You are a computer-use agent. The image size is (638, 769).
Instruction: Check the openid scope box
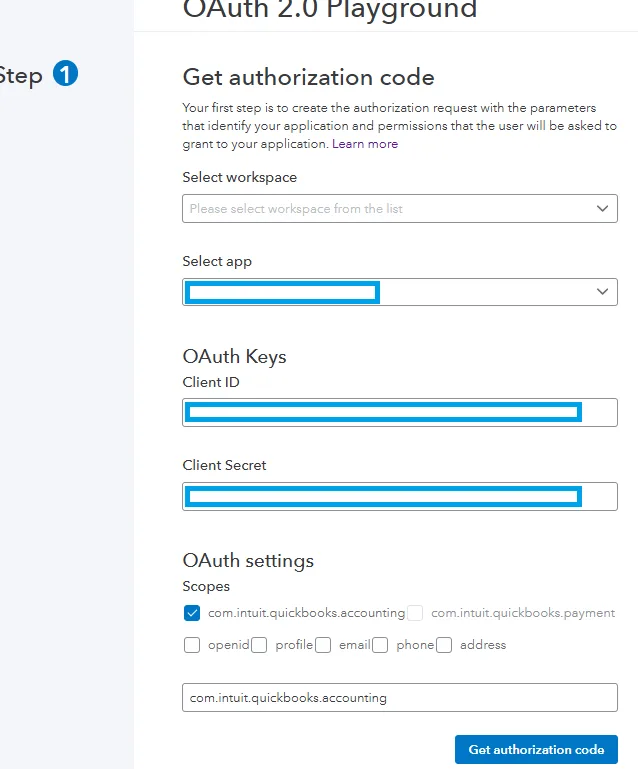point(192,645)
